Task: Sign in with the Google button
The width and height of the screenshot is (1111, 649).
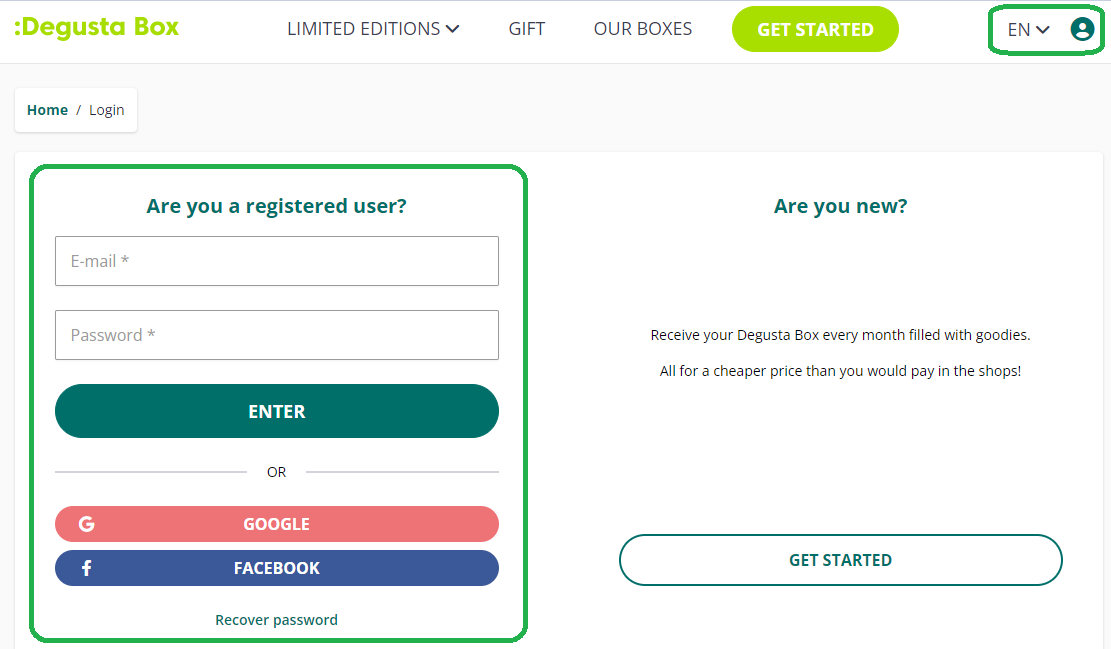Action: pyautogui.click(x=277, y=524)
